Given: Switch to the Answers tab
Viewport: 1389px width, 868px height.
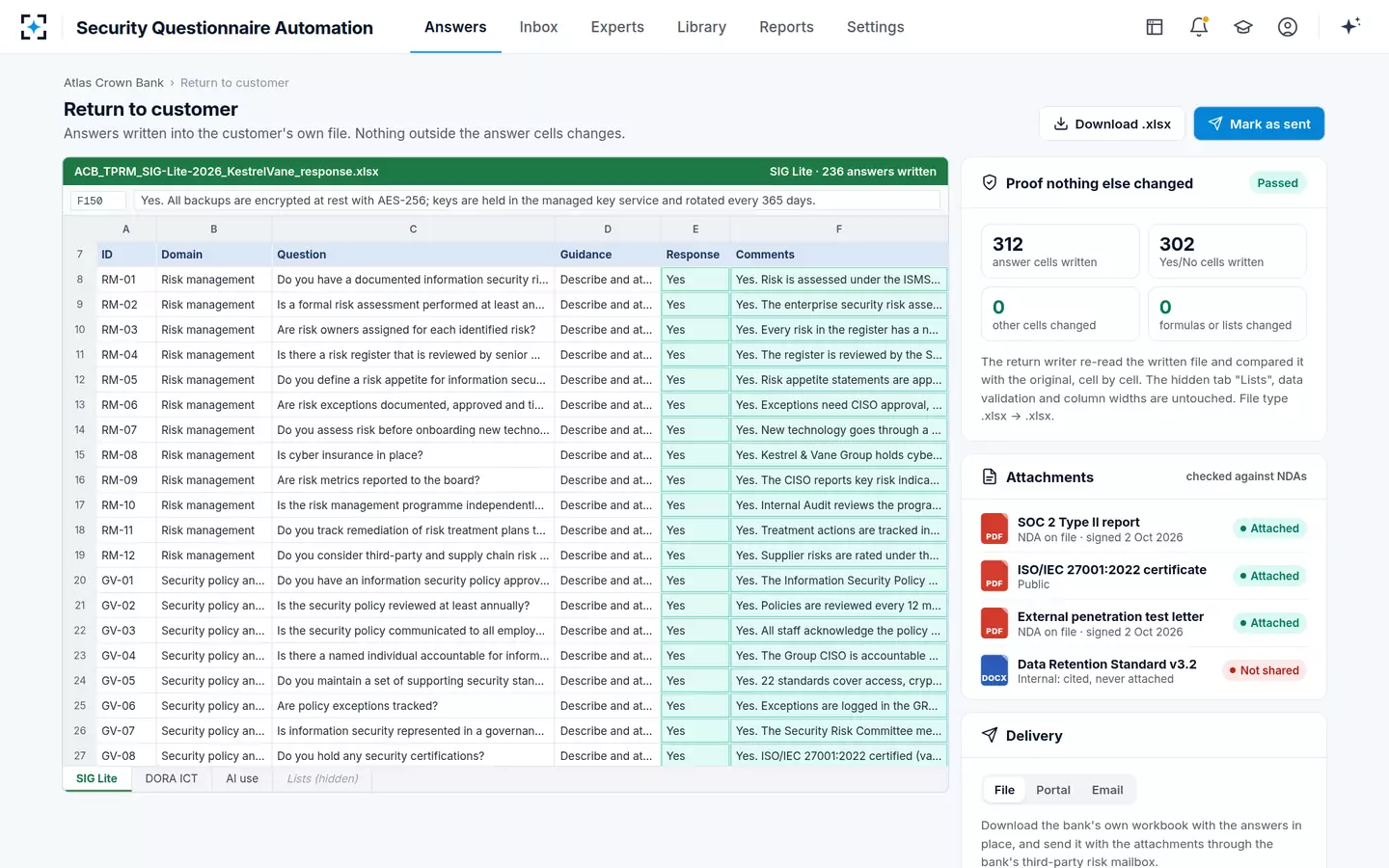Looking at the screenshot, I should click(455, 27).
